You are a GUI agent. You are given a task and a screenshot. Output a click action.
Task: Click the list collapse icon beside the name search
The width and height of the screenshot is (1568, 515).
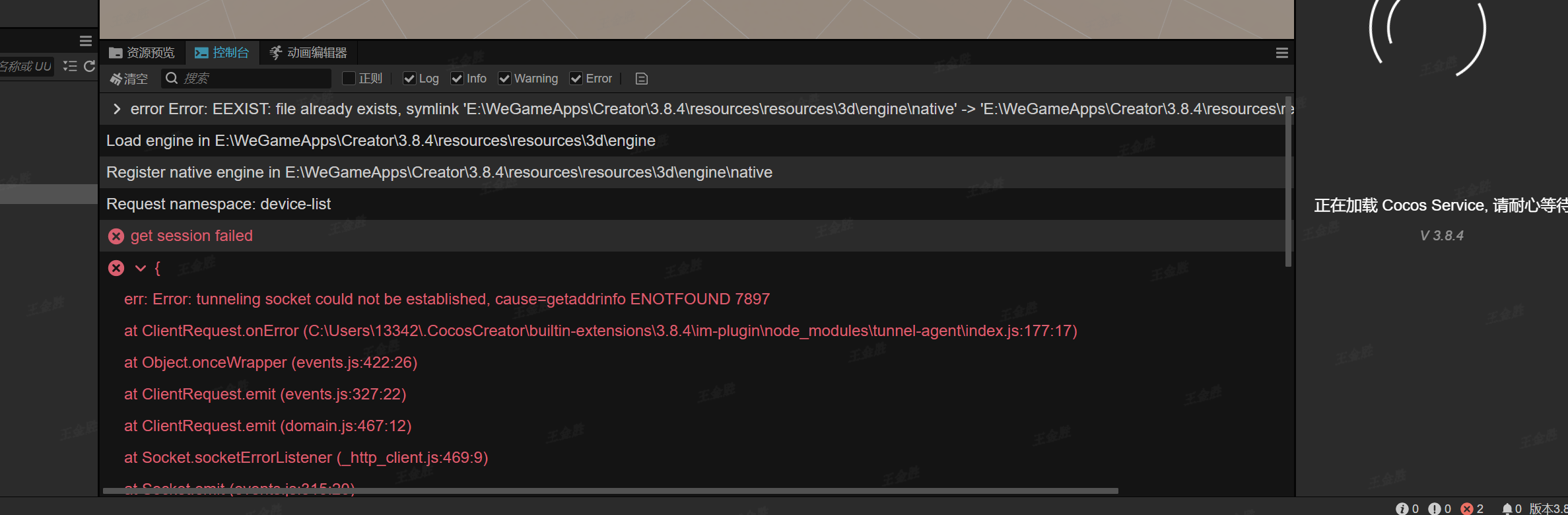[x=70, y=66]
